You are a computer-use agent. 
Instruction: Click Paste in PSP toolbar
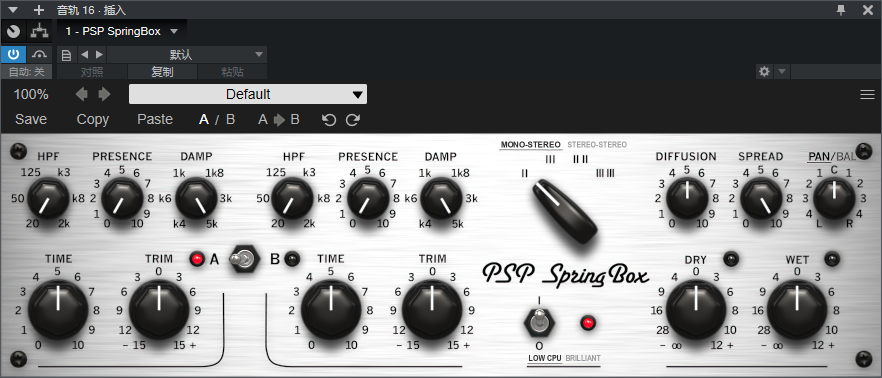click(155, 119)
